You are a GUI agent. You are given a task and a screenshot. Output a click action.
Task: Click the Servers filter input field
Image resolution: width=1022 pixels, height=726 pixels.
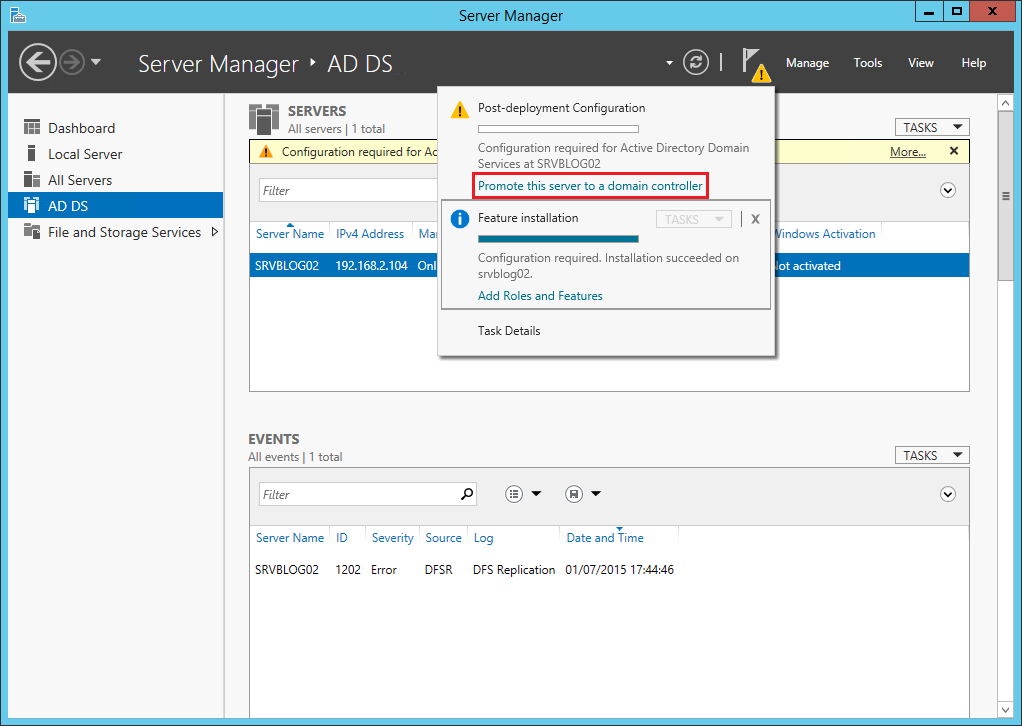349,190
